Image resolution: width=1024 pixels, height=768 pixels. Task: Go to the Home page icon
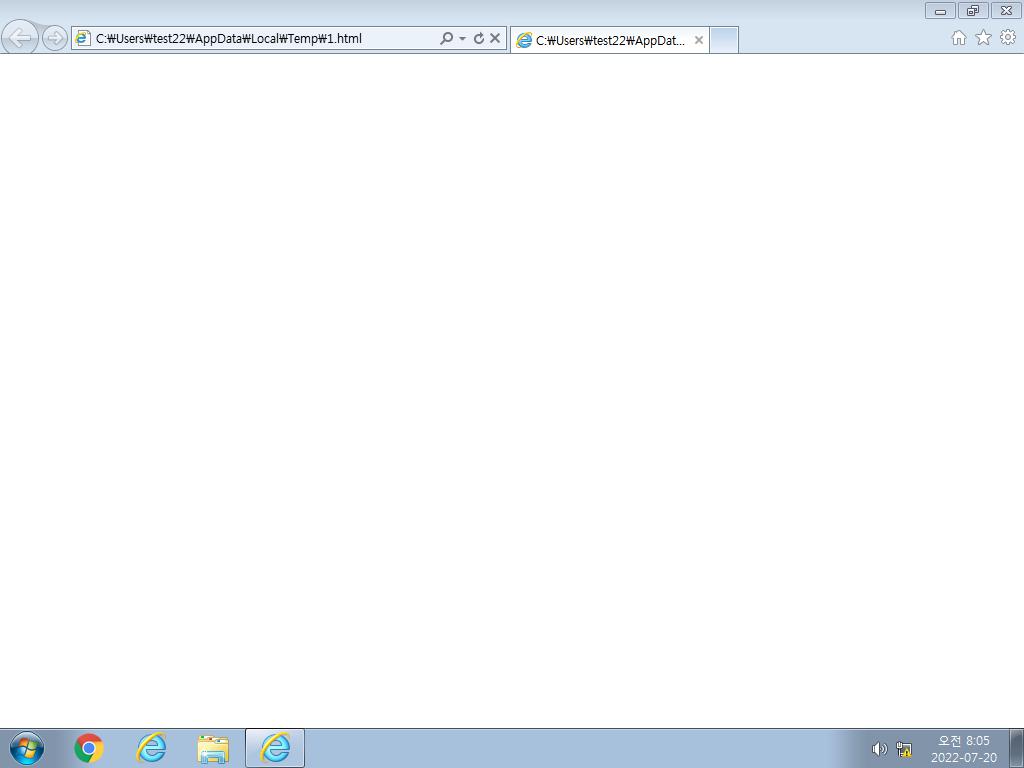click(959, 38)
